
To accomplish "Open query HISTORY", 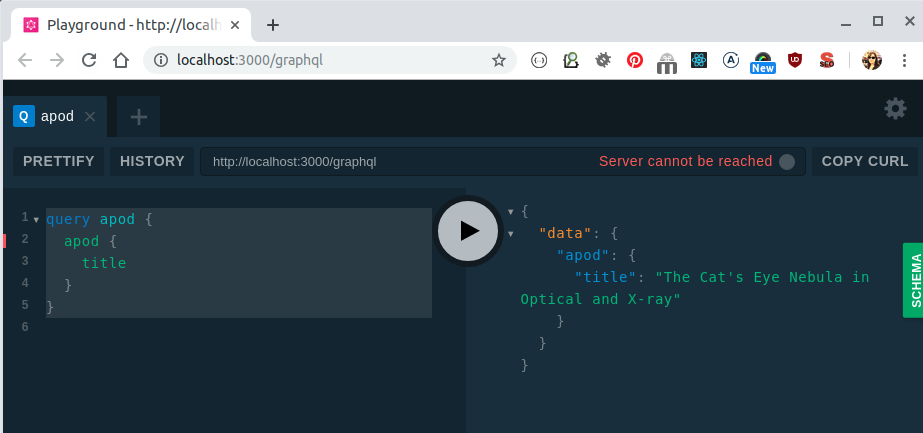I will (x=152, y=161).
